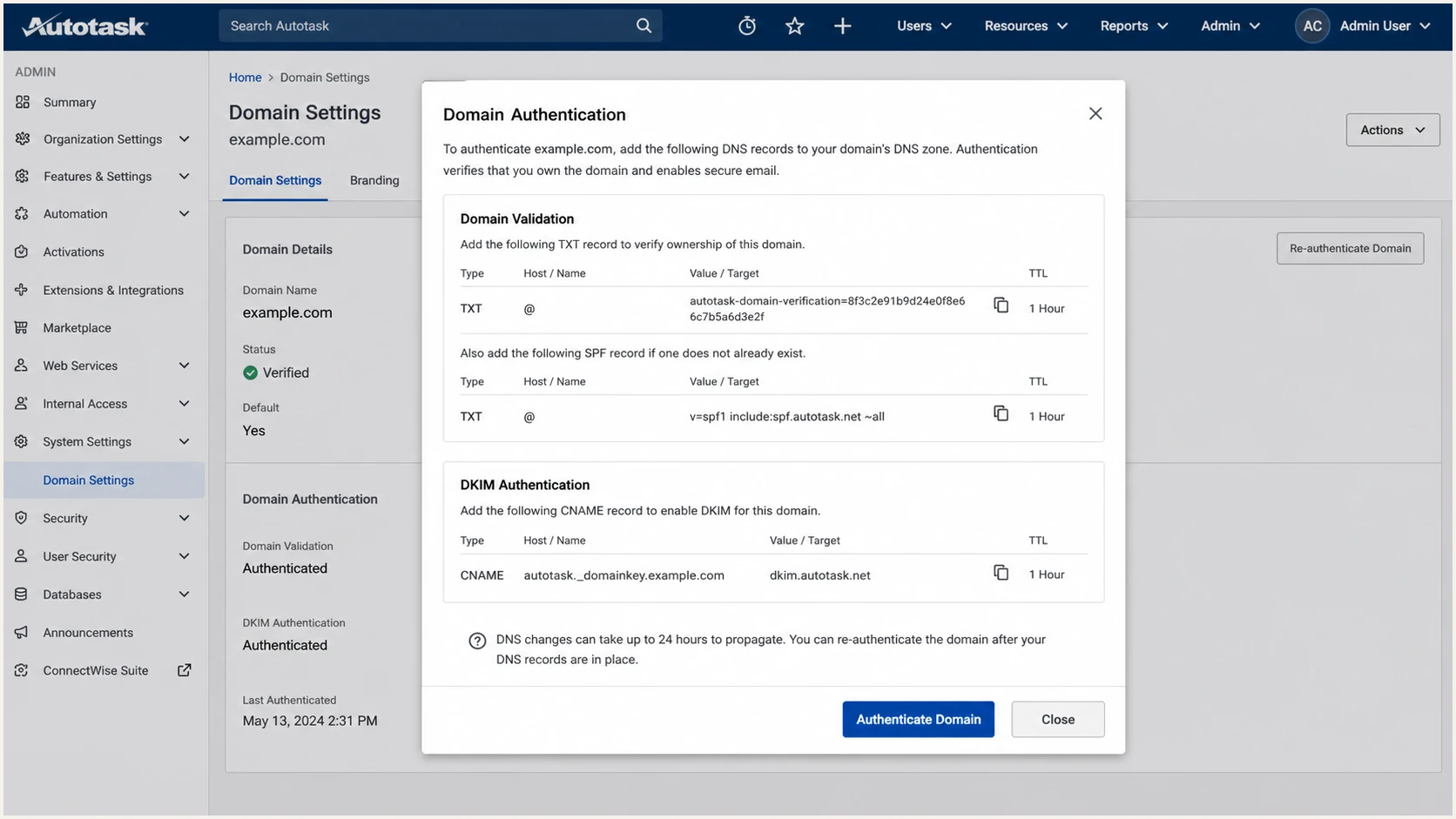Expand the Databases section chevron

coord(184,594)
